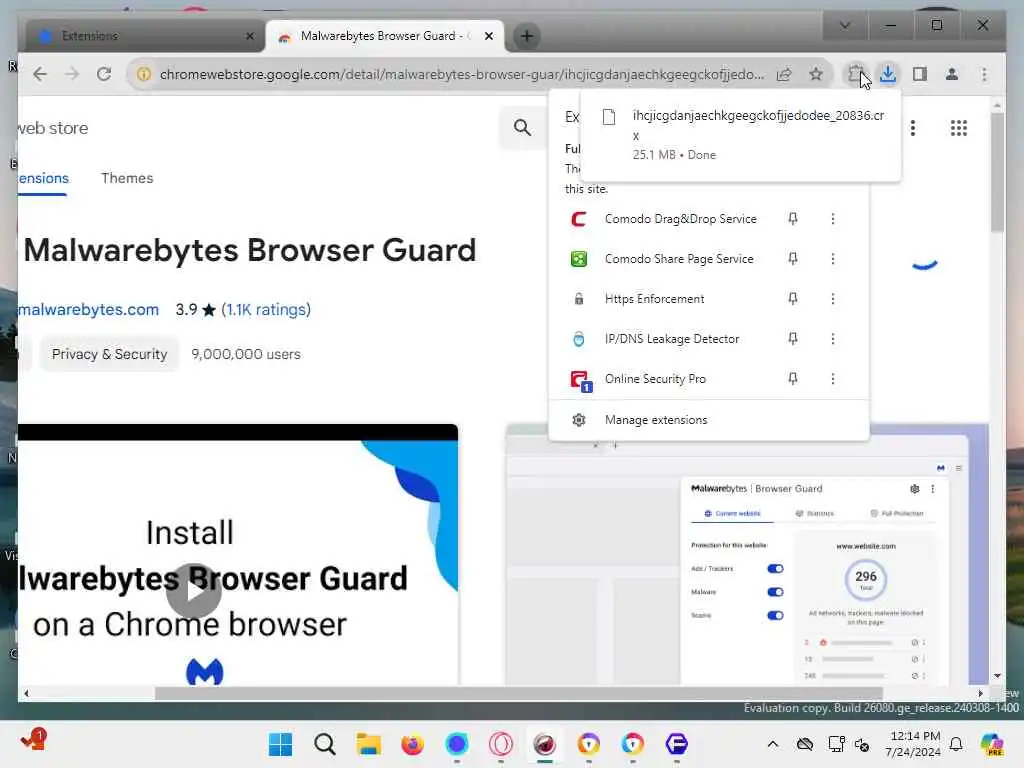Pin IP/DNS Leakage Detector to toolbar
This screenshot has width=1024, height=768.
(793, 338)
